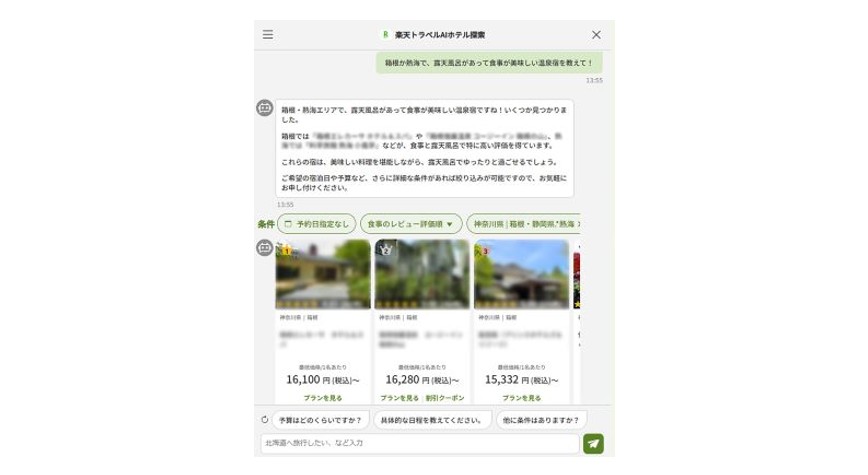Open the rank 1 hotel photo
868x475 pixels.
[x=323, y=275]
